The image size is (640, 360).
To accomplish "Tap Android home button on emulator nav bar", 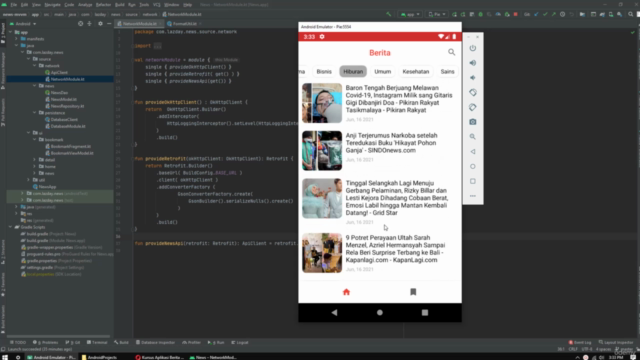I will pyautogui.click(x=380, y=312).
